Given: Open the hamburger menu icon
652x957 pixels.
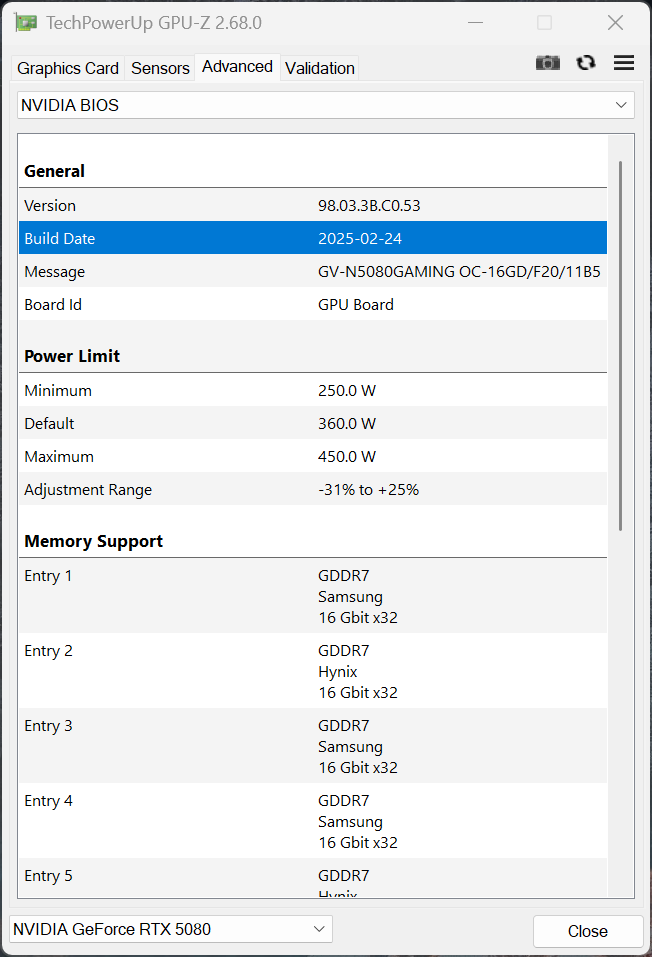Looking at the screenshot, I should click(x=624, y=63).
